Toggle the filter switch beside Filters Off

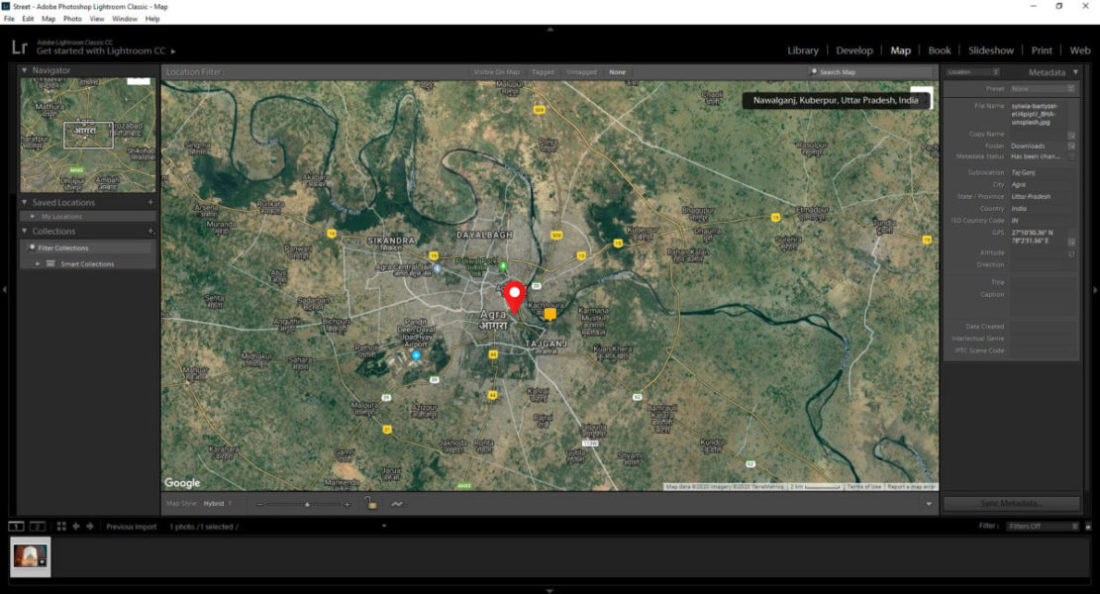1088,526
